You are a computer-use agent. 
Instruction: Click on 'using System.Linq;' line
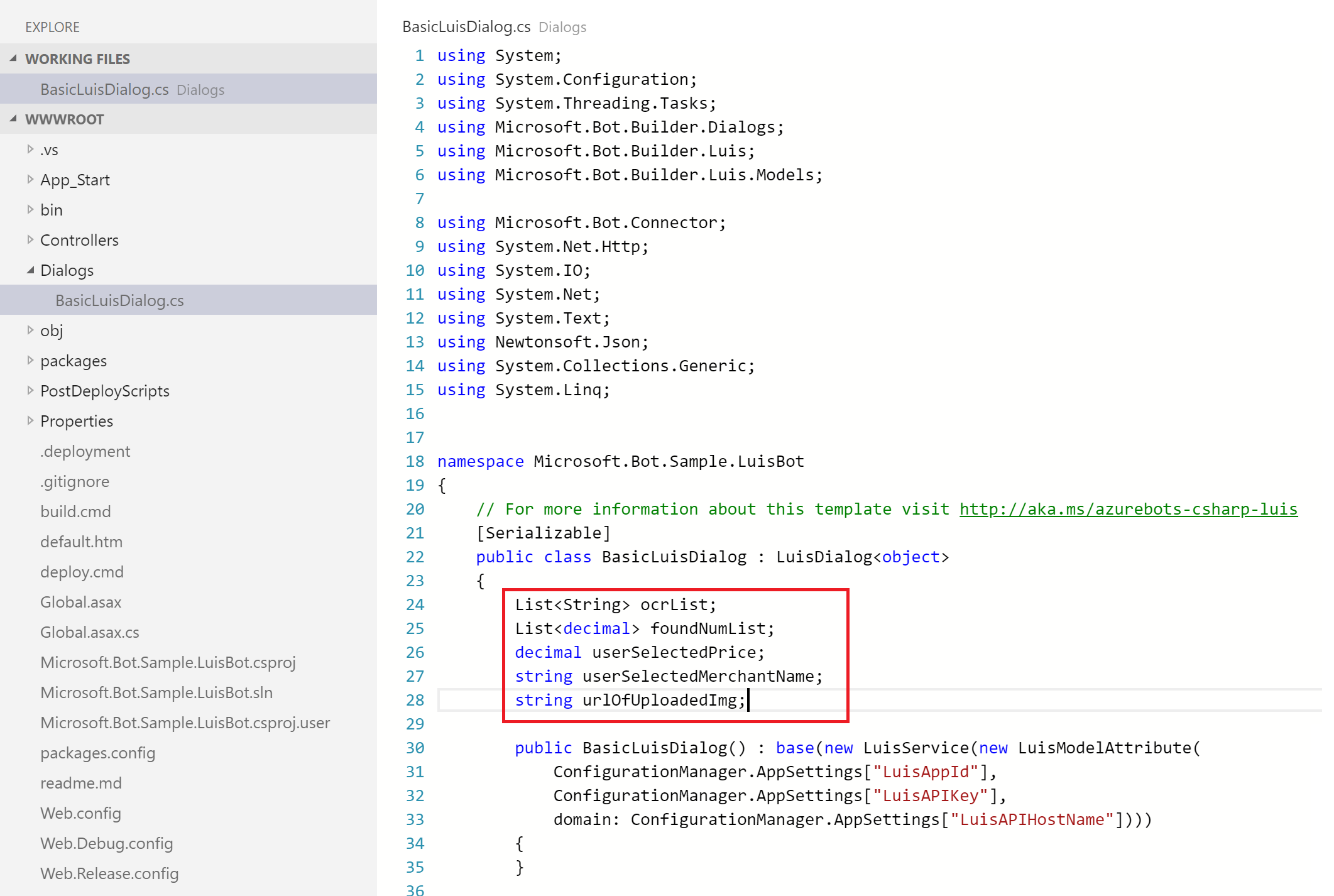click(x=524, y=390)
